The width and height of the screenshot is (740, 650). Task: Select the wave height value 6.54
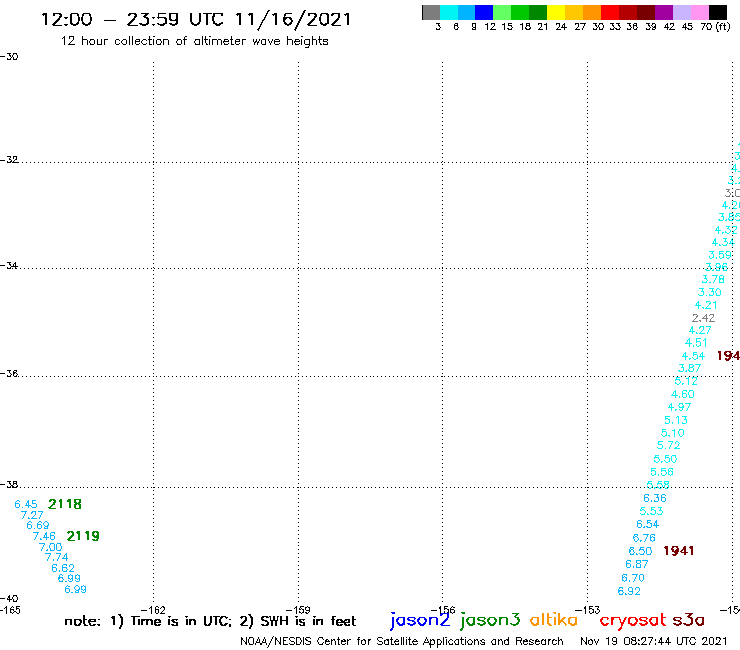point(648,524)
